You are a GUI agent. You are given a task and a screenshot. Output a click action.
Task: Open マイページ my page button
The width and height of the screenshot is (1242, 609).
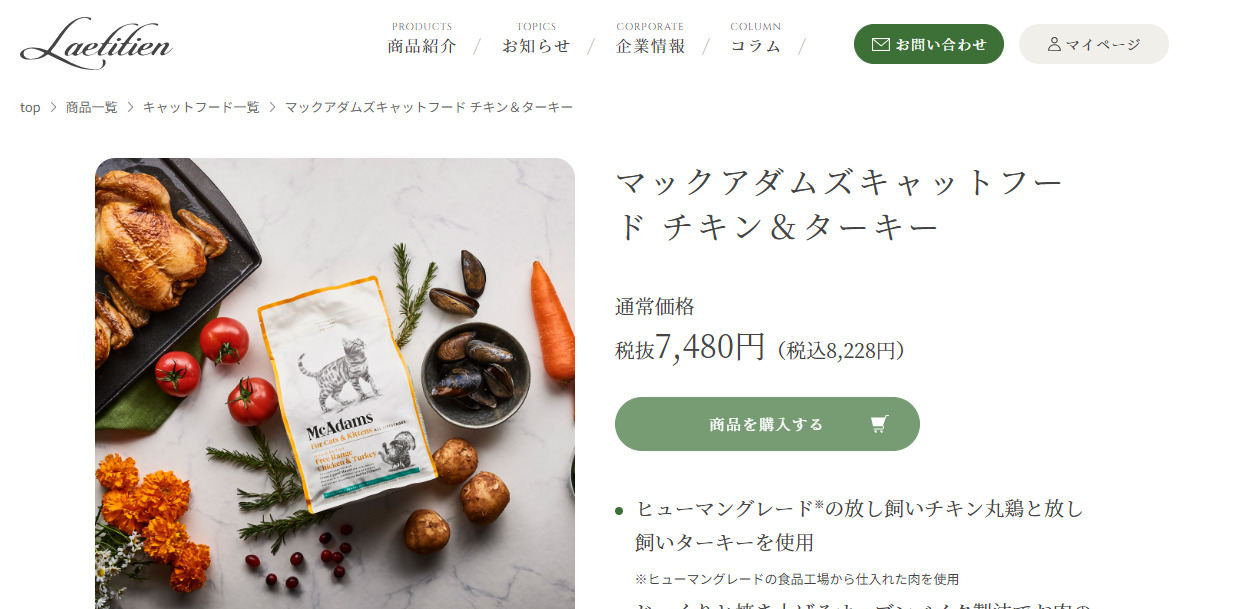tap(1094, 44)
